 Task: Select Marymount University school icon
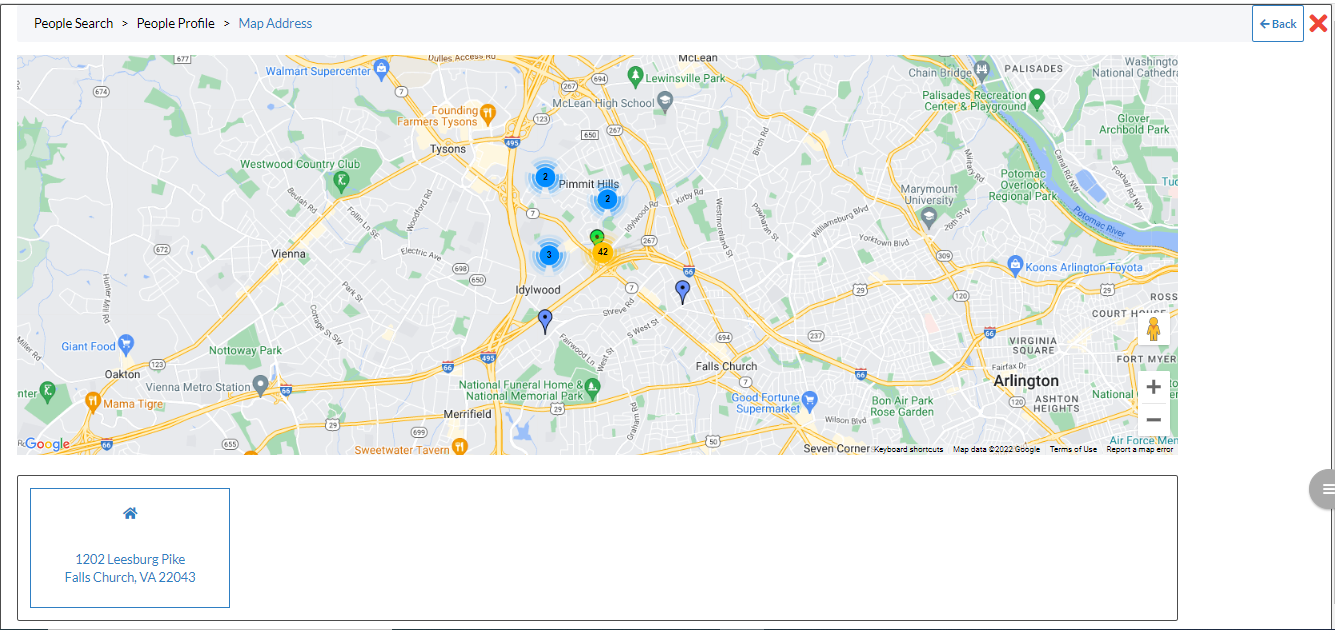(930, 218)
